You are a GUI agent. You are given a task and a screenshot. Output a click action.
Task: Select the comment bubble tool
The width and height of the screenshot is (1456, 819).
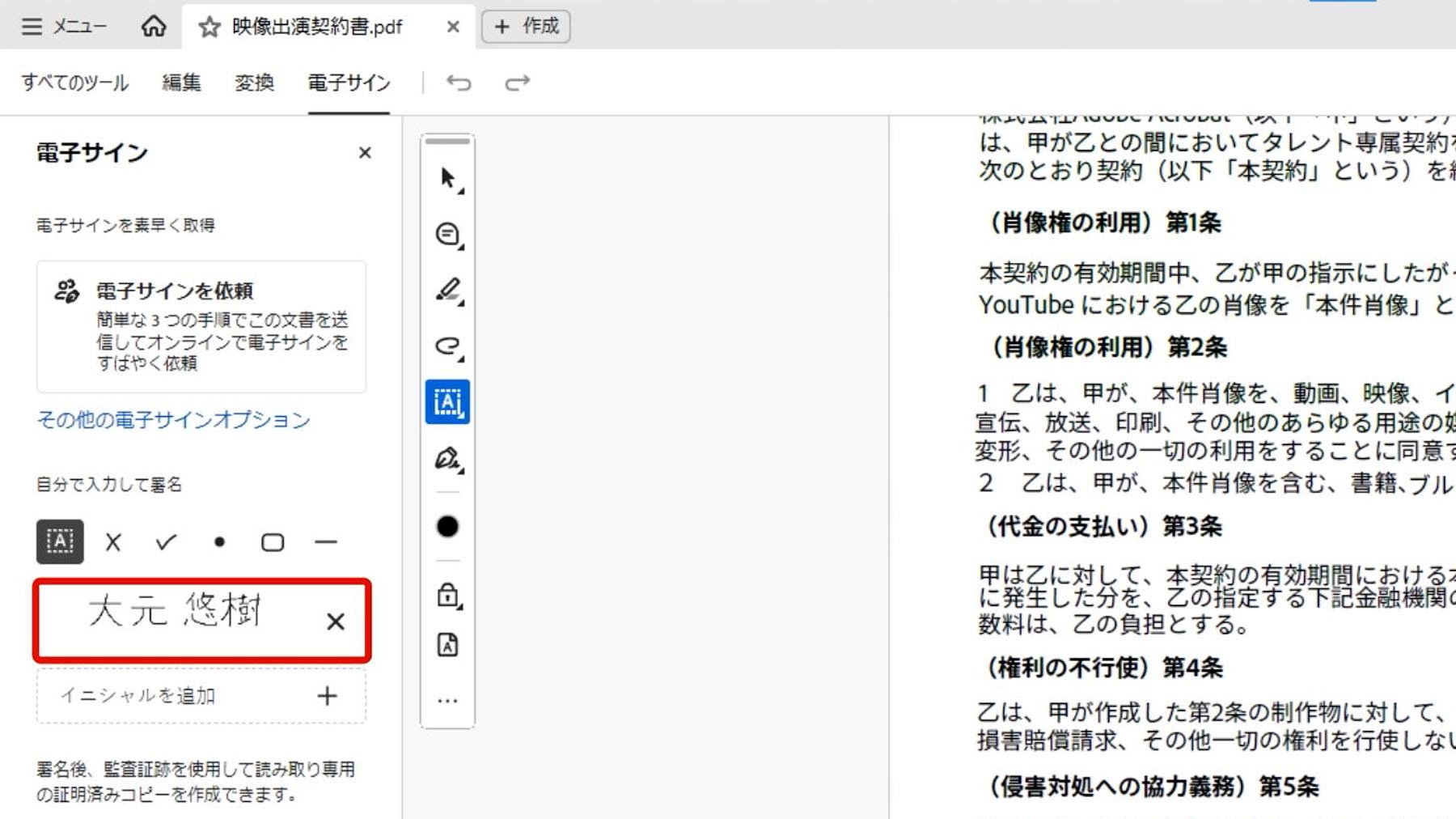tap(448, 235)
